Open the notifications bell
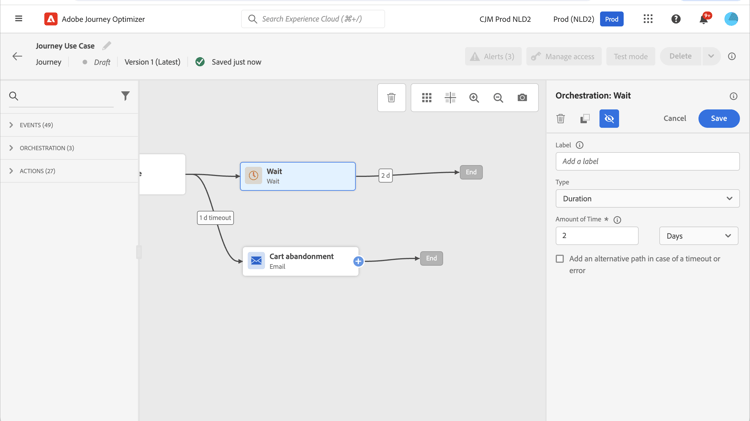Viewport: 750px width, 421px height. tap(703, 19)
